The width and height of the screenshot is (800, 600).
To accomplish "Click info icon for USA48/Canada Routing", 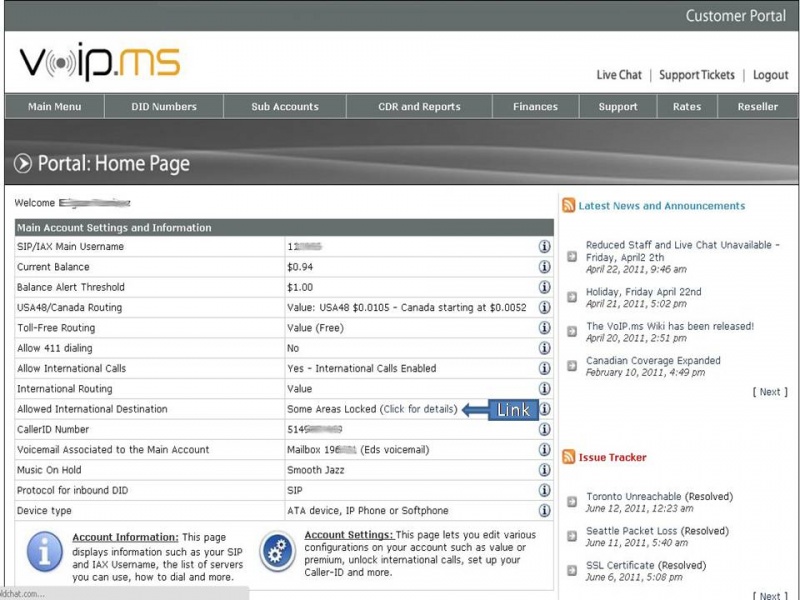I will click(x=544, y=308).
